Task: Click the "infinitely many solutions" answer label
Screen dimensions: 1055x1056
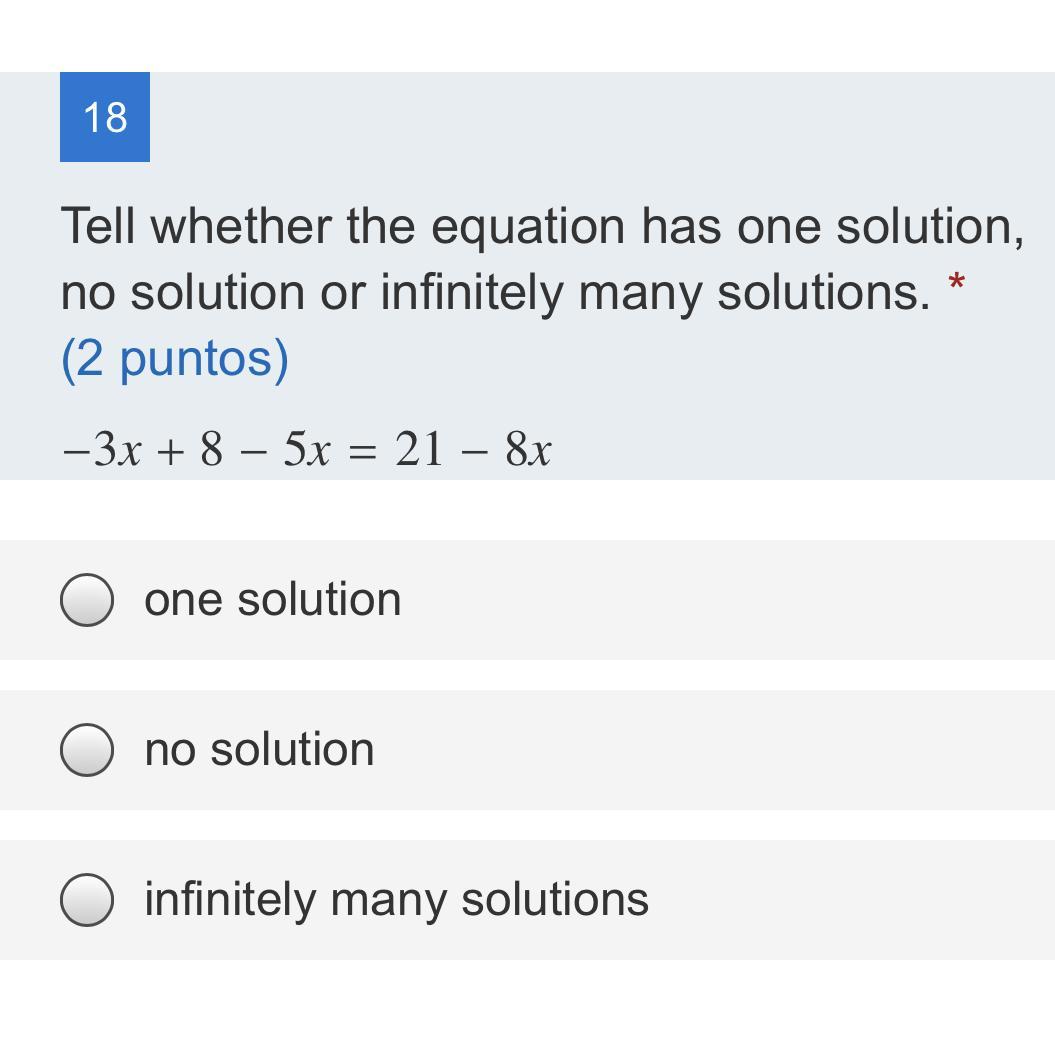Action: pos(396,899)
